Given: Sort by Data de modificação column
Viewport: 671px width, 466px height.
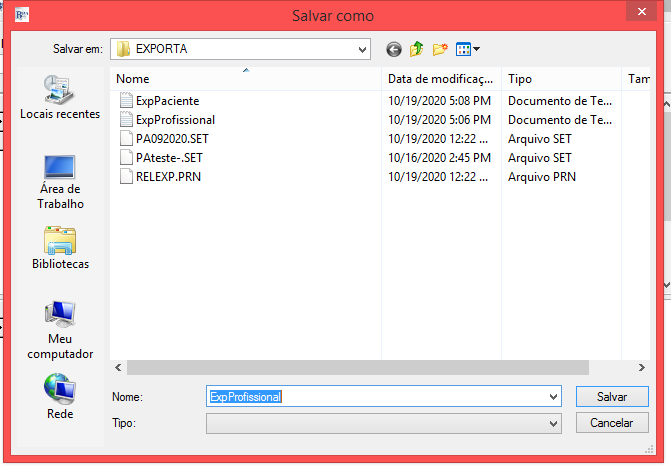Looking at the screenshot, I should click(x=440, y=78).
